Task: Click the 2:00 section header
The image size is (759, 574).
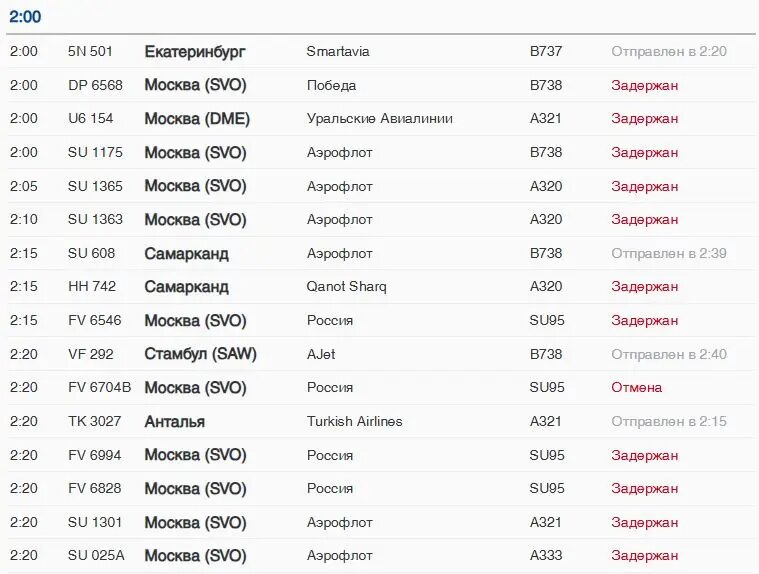Action: point(25,17)
